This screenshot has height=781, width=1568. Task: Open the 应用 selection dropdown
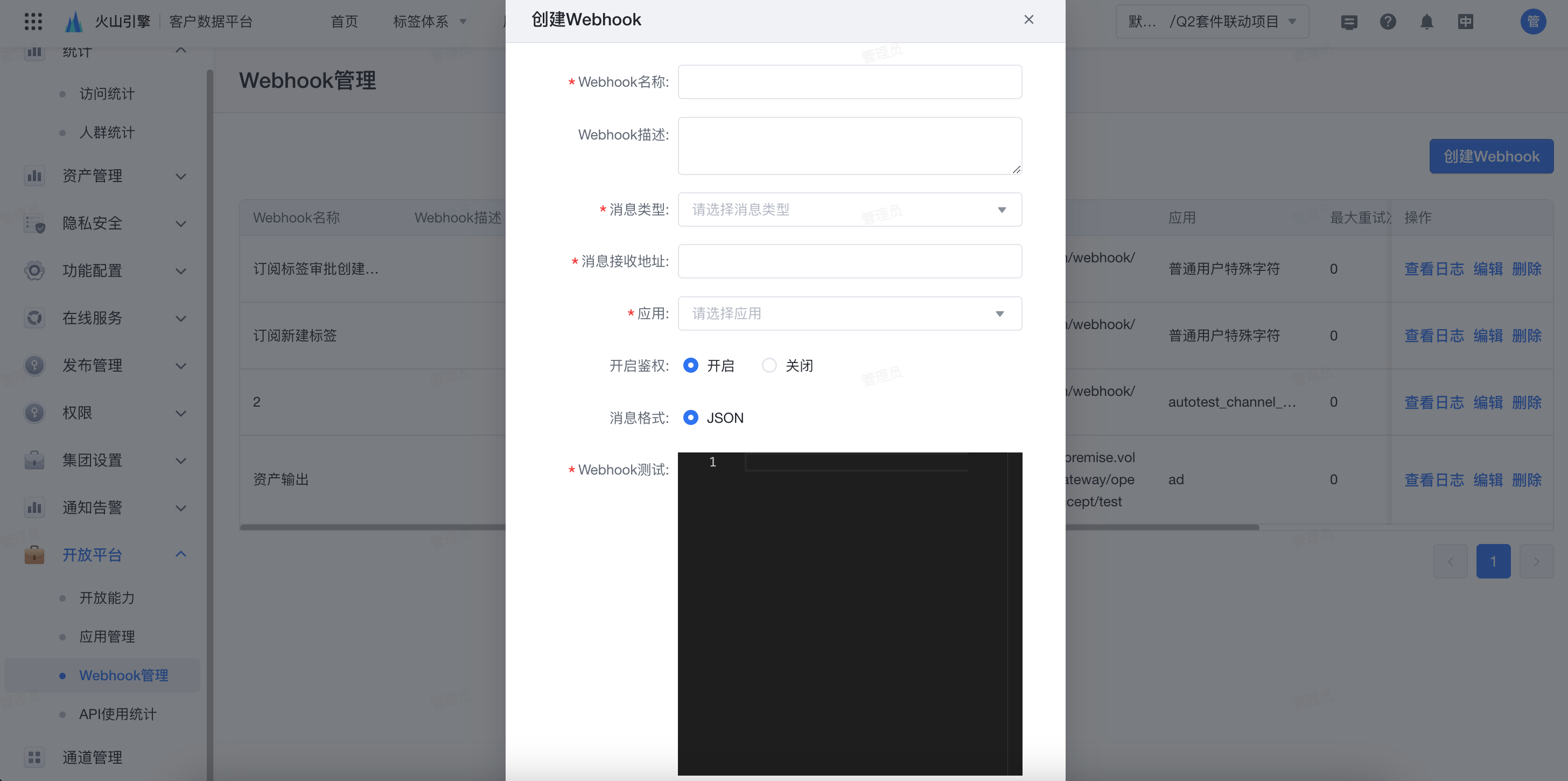pyautogui.click(x=850, y=313)
